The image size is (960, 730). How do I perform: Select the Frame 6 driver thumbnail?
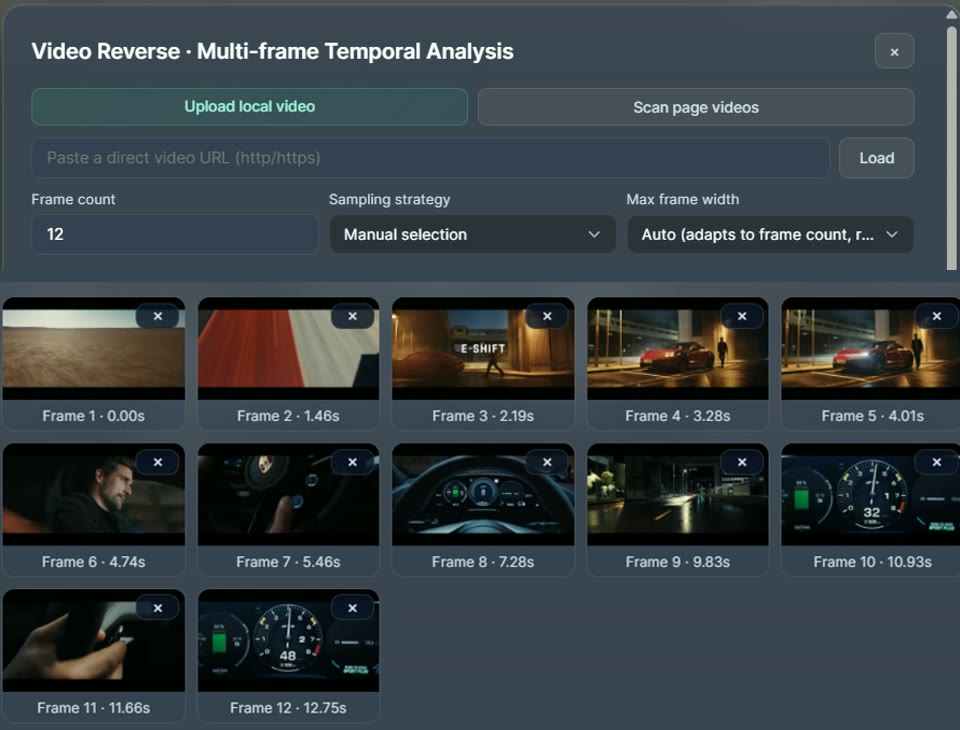coord(94,494)
